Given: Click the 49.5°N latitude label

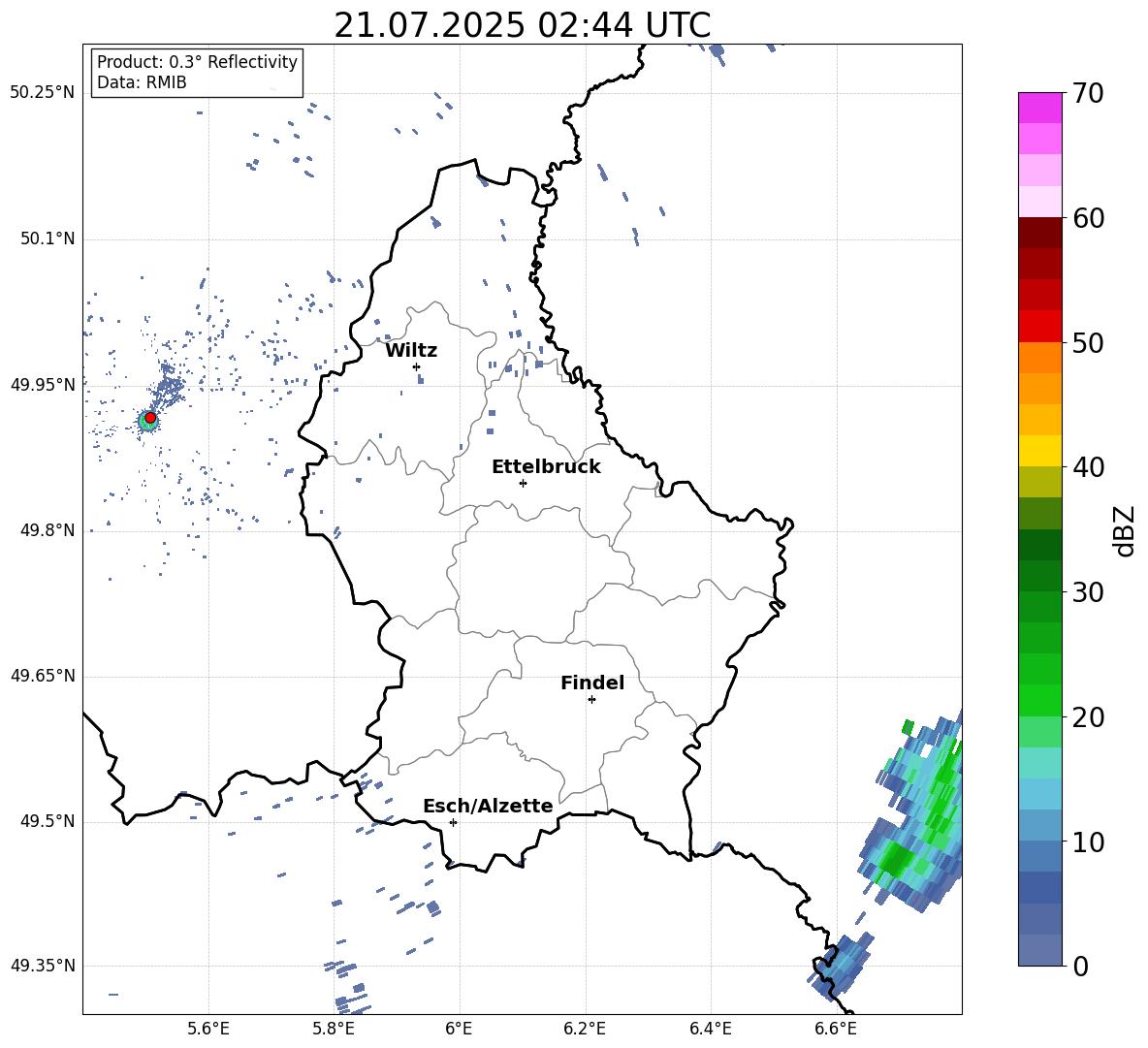Looking at the screenshot, I should coord(48,820).
